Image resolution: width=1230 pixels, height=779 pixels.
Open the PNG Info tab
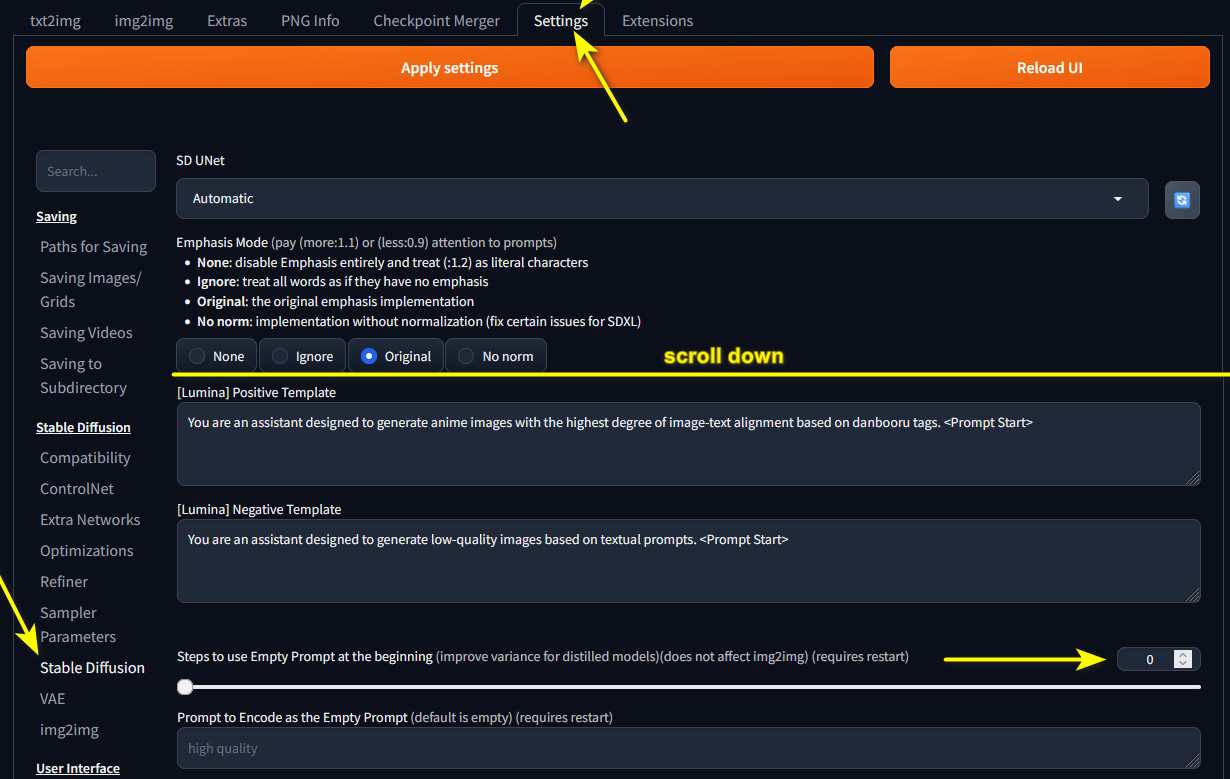click(x=310, y=20)
